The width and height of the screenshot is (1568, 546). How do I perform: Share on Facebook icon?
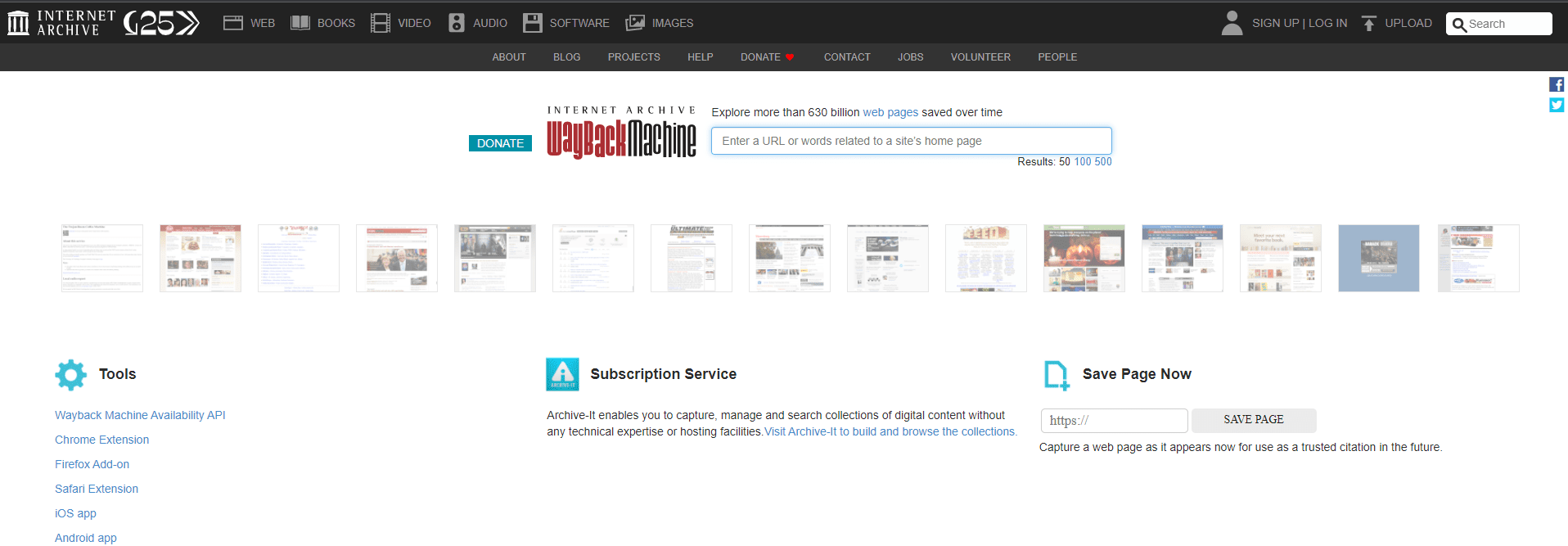(x=1557, y=84)
